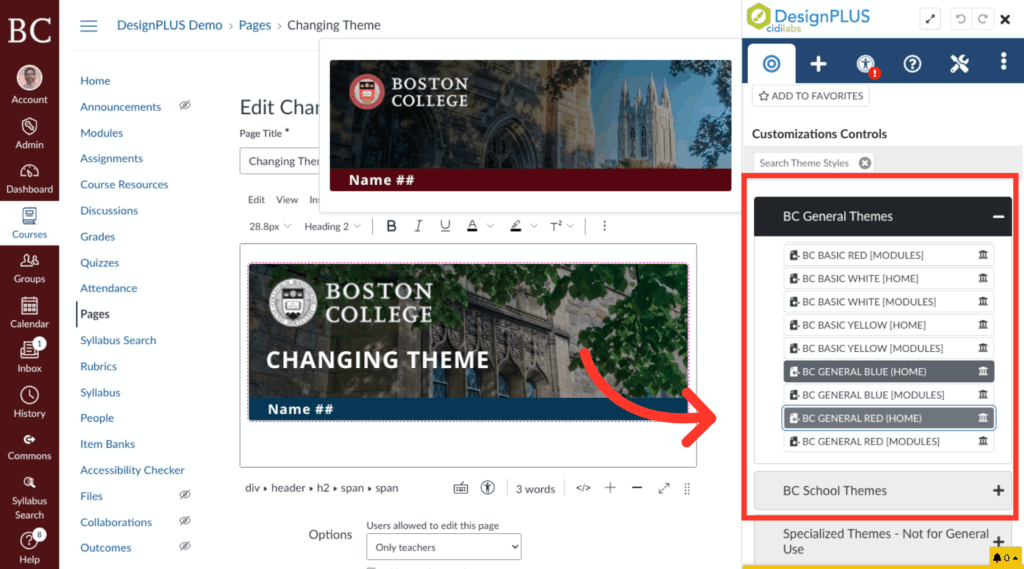This screenshot has height=569, width=1024.
Task: Click the Page Title input field
Action: (281, 161)
